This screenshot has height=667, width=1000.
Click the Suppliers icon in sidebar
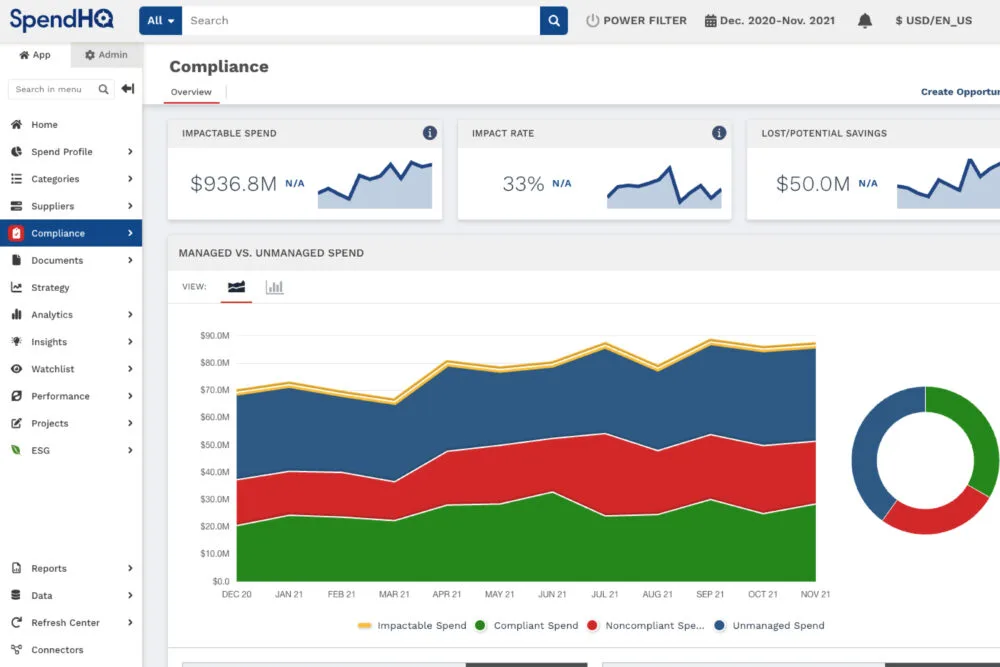(17, 206)
